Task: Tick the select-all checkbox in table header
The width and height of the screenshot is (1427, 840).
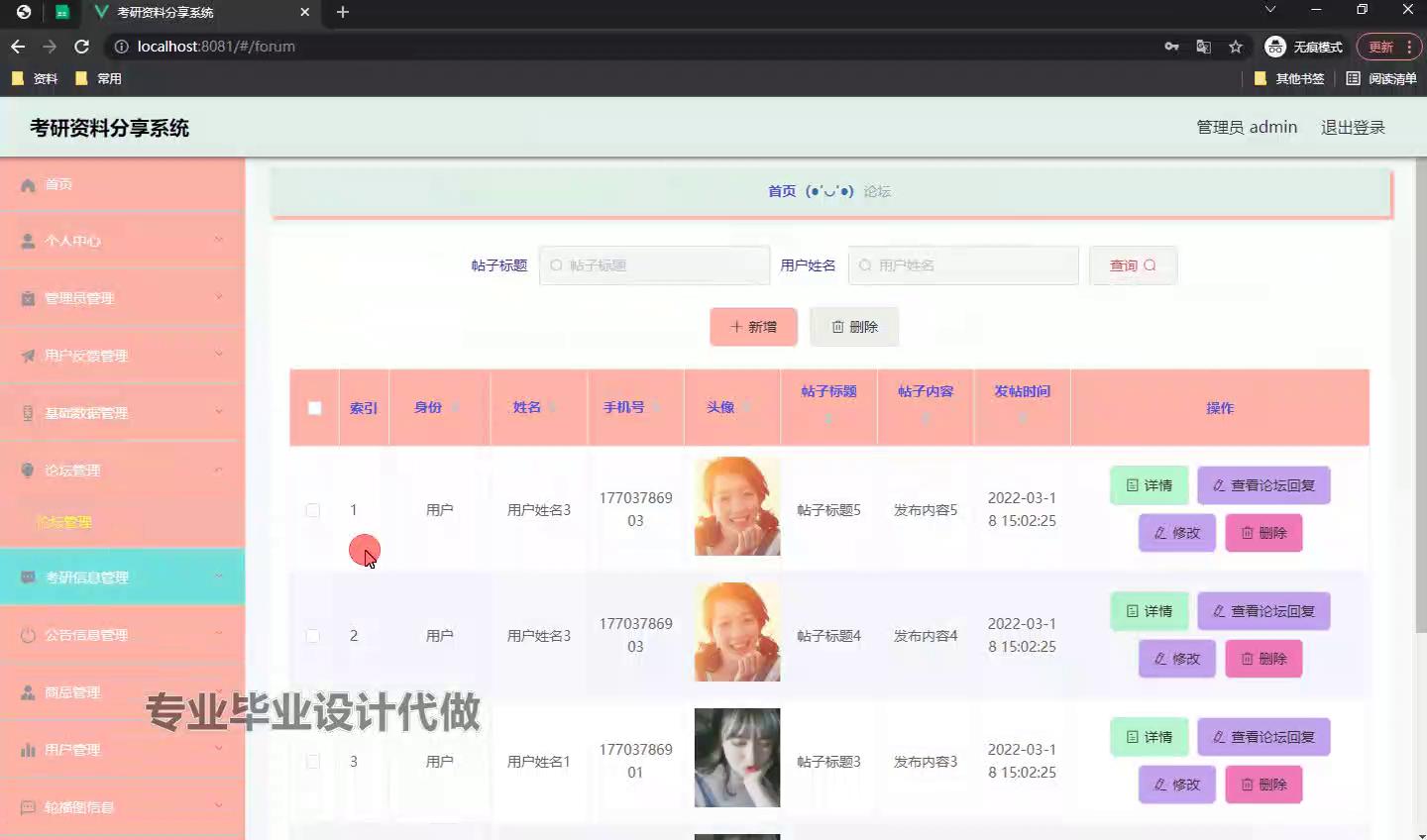Action: [x=314, y=408]
